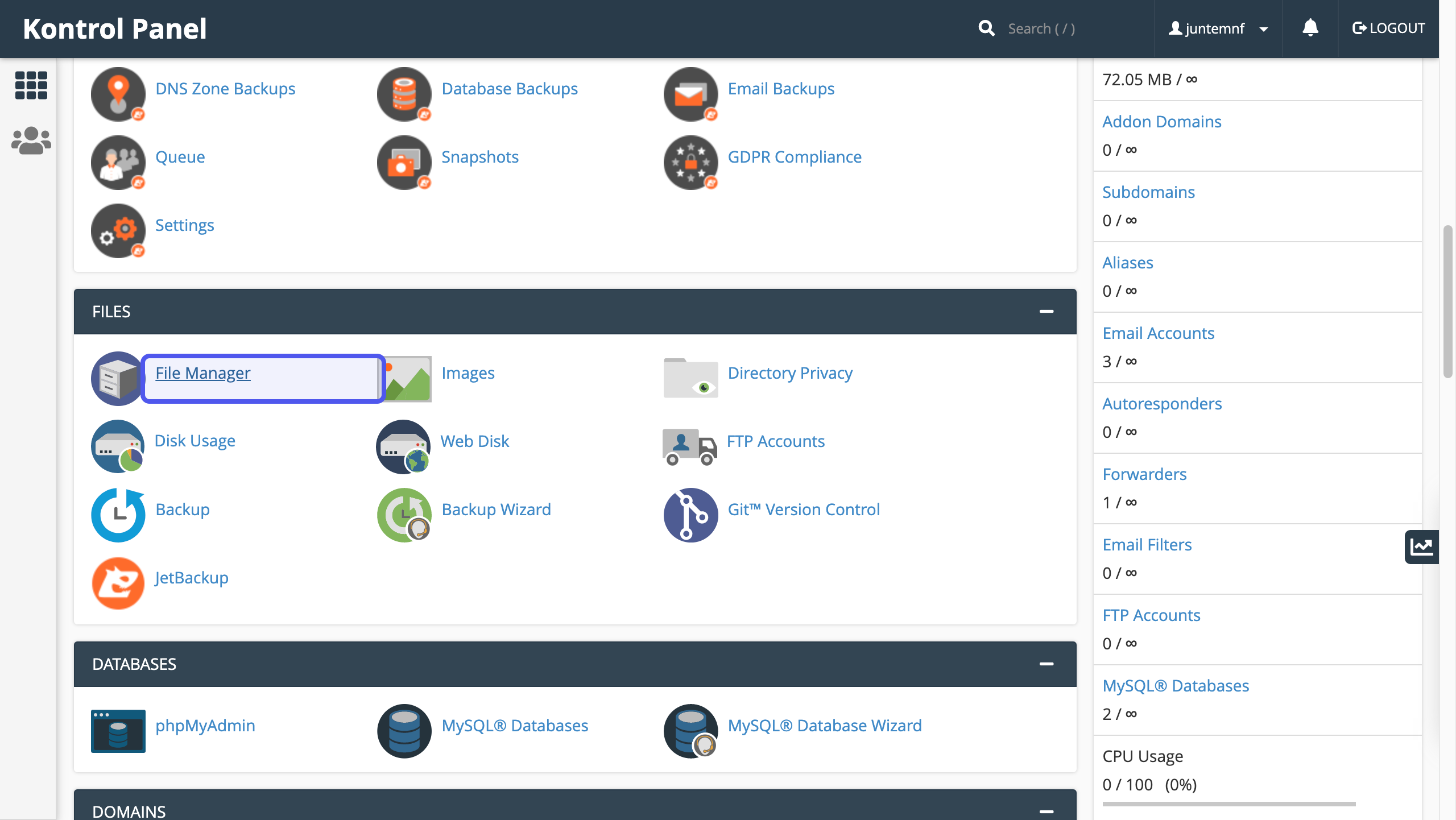
Task: Open the Backup link
Action: click(x=182, y=509)
